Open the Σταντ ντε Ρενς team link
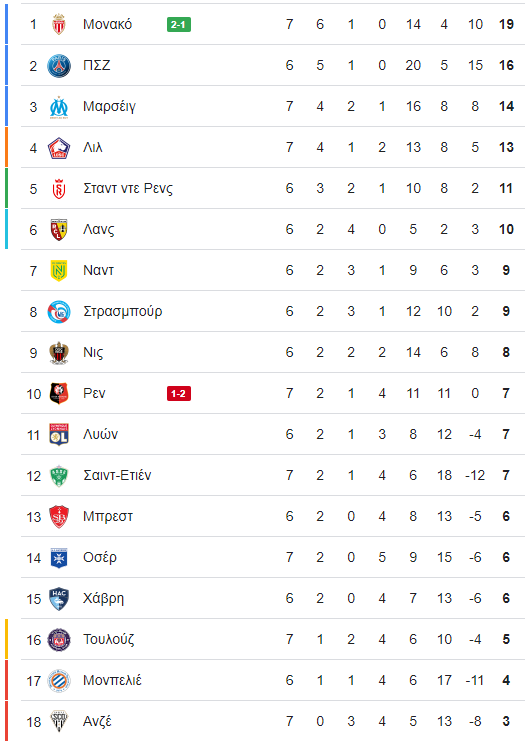 point(128,189)
